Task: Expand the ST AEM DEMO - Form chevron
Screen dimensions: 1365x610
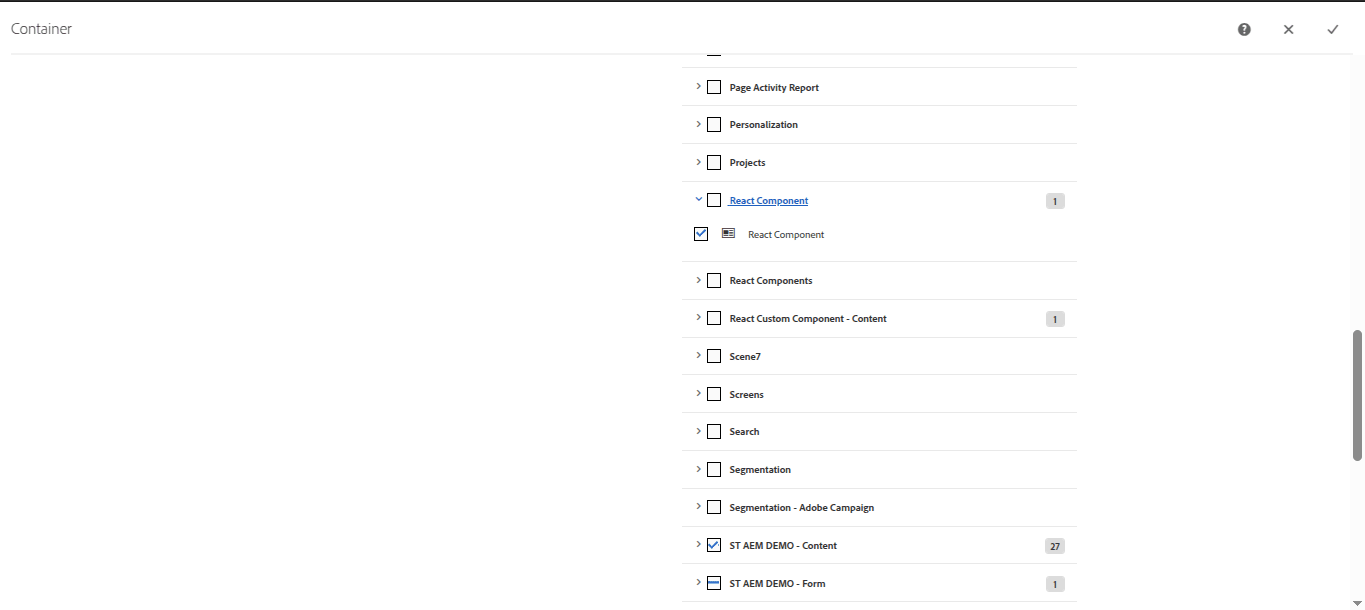Action: (x=698, y=582)
